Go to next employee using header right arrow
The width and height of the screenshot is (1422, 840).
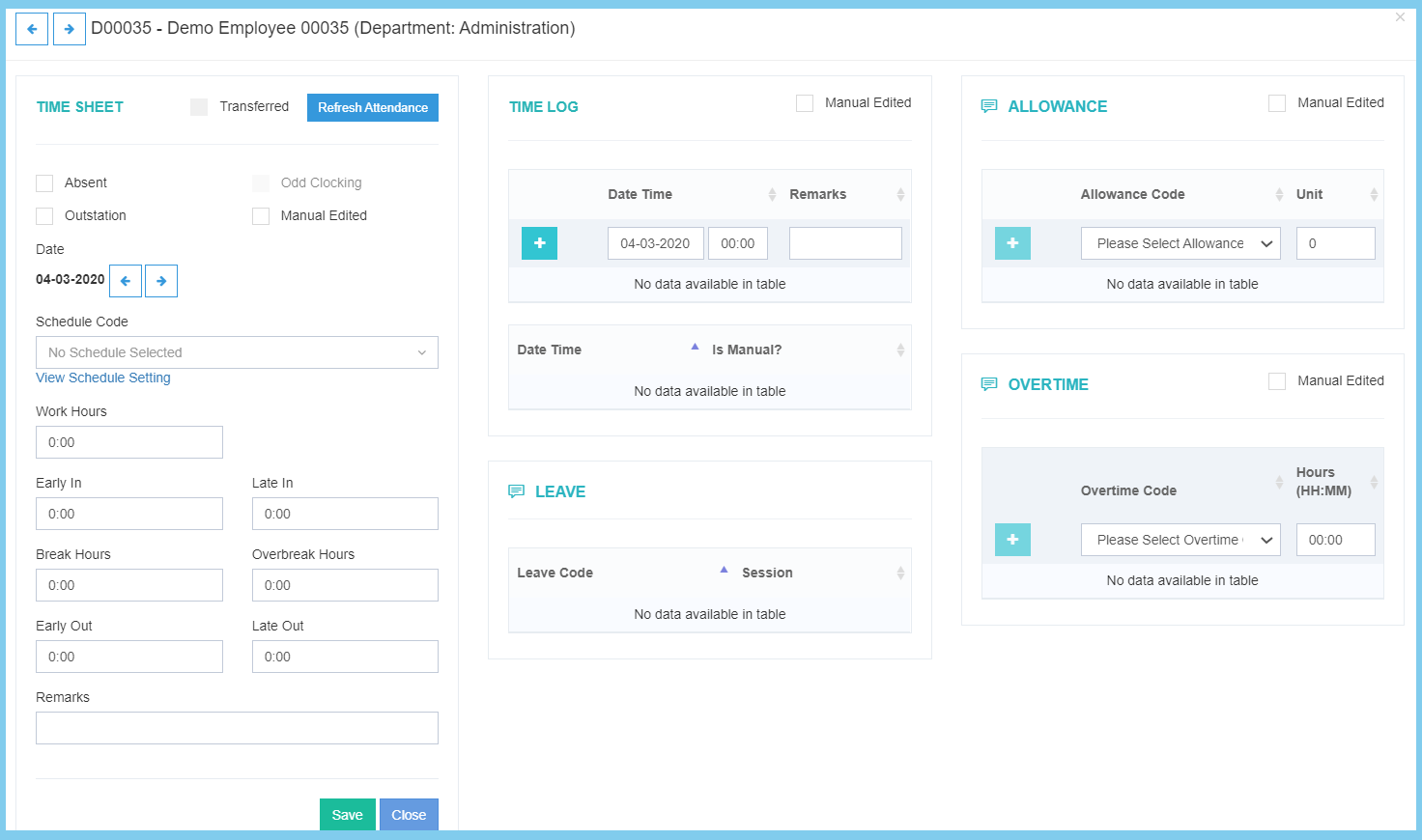pyautogui.click(x=69, y=29)
